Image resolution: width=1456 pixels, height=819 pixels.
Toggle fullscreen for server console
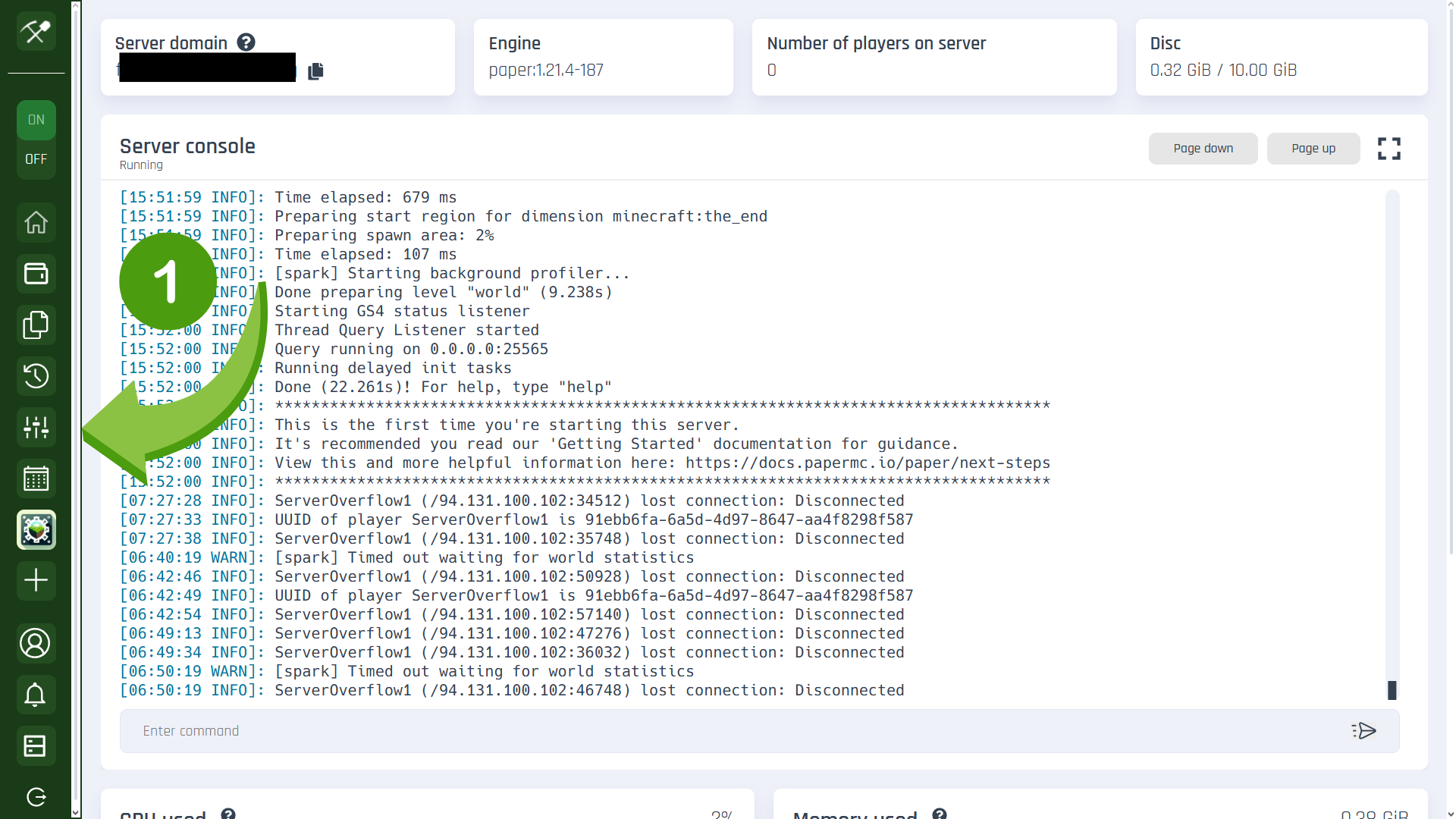[1389, 149]
